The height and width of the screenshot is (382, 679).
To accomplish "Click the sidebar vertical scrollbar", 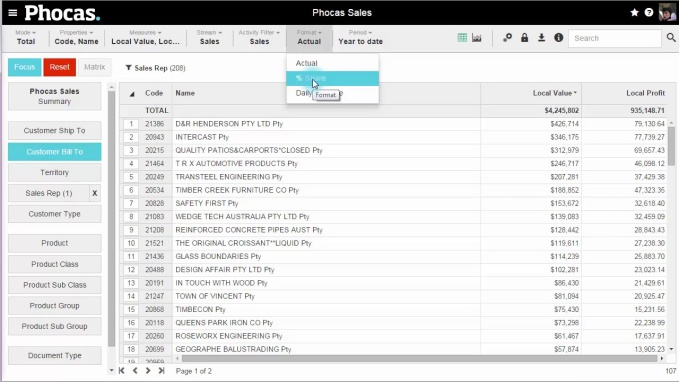I will [x=111, y=219].
